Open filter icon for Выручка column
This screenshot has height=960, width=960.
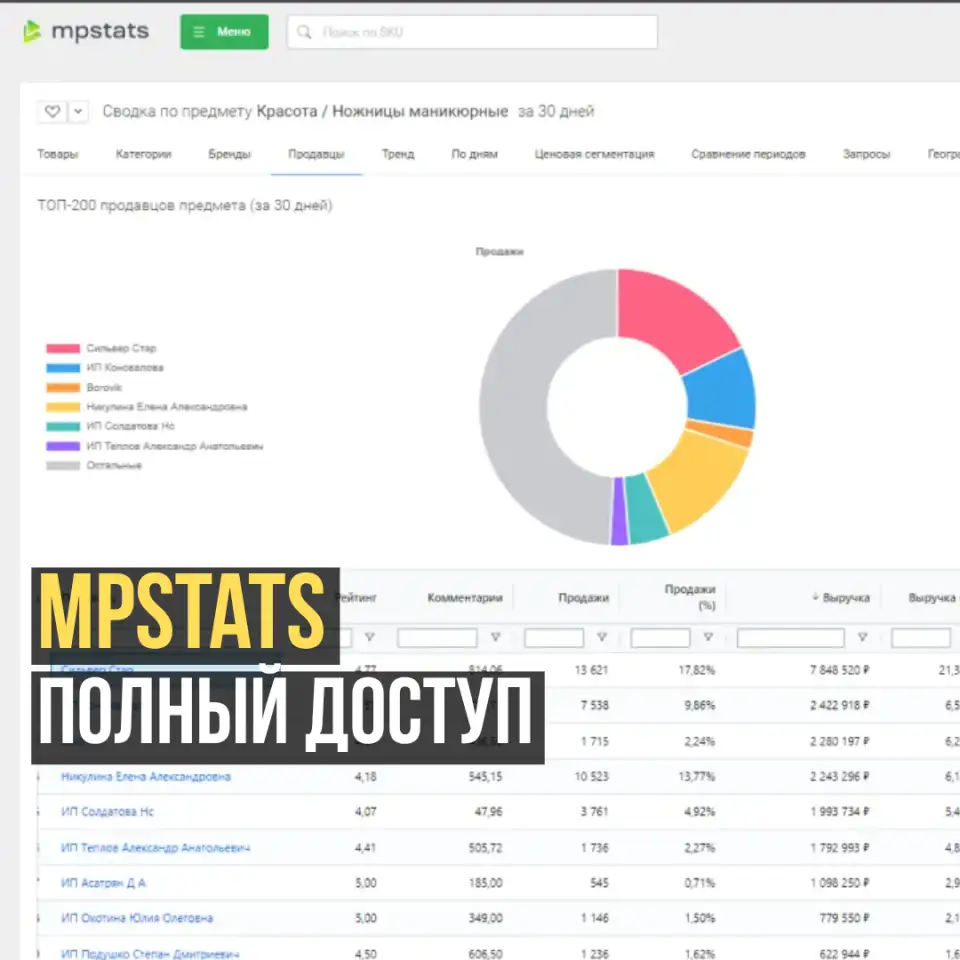(863, 637)
